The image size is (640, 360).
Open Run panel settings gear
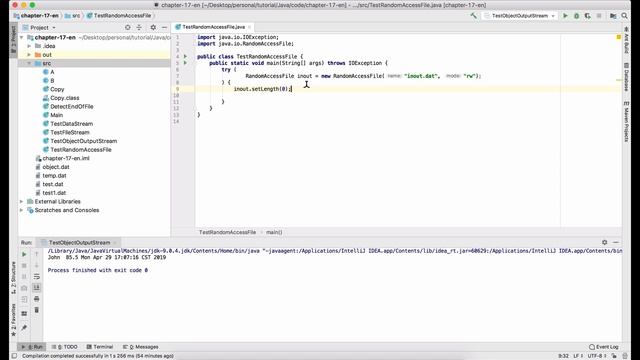(604, 242)
